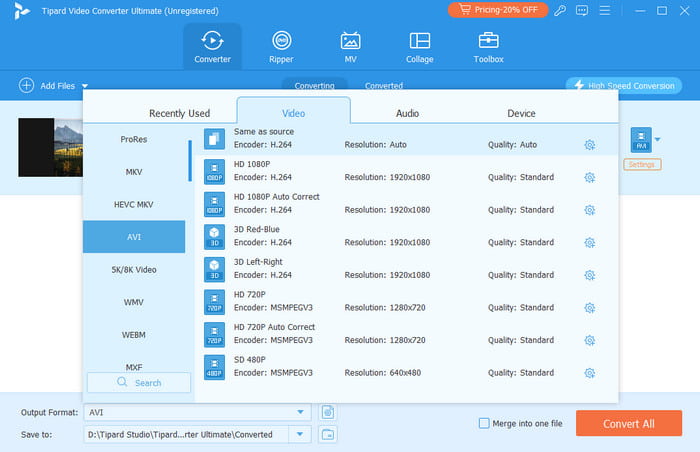Screen dimensions: 700x452
Task: Open the Output Format dropdown
Action: [x=300, y=412]
